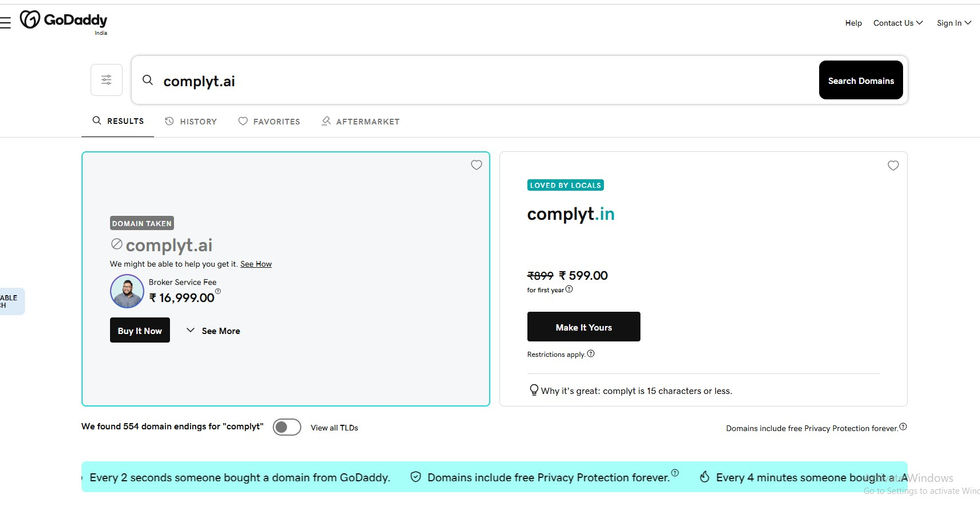Click the Search Domains button
Image resolution: width=980 pixels, height=507 pixels.
861,80
